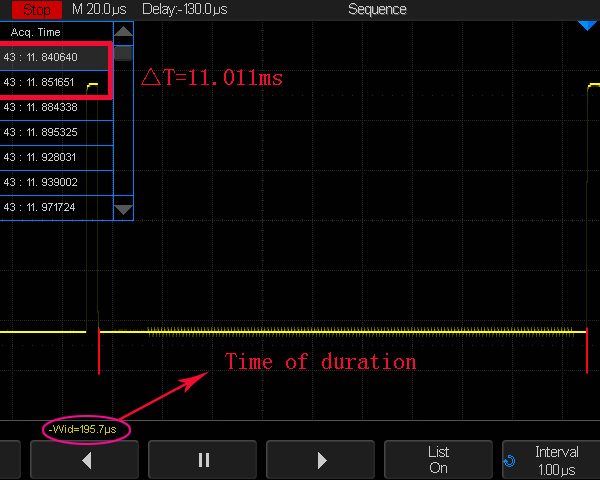Click the red Stop status indicator

[36, 10]
